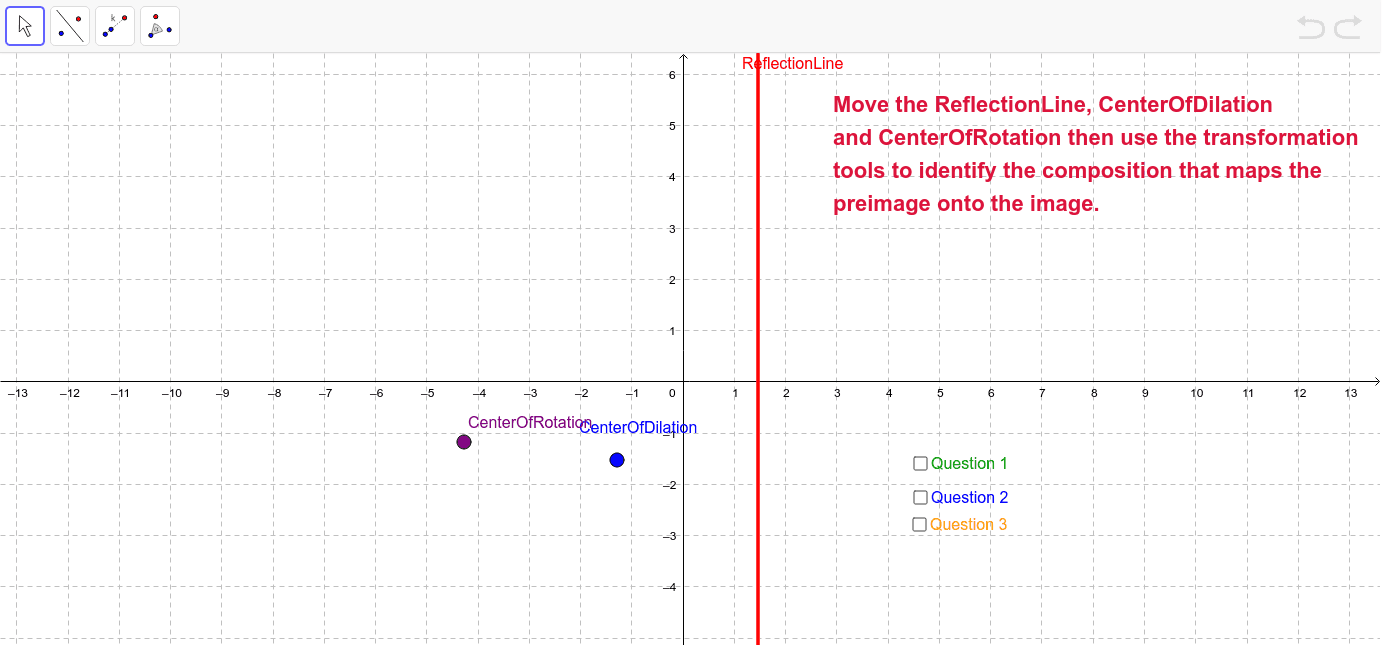Select the Reflect about Line tool
This screenshot has height=647, width=1382.
[69, 25]
